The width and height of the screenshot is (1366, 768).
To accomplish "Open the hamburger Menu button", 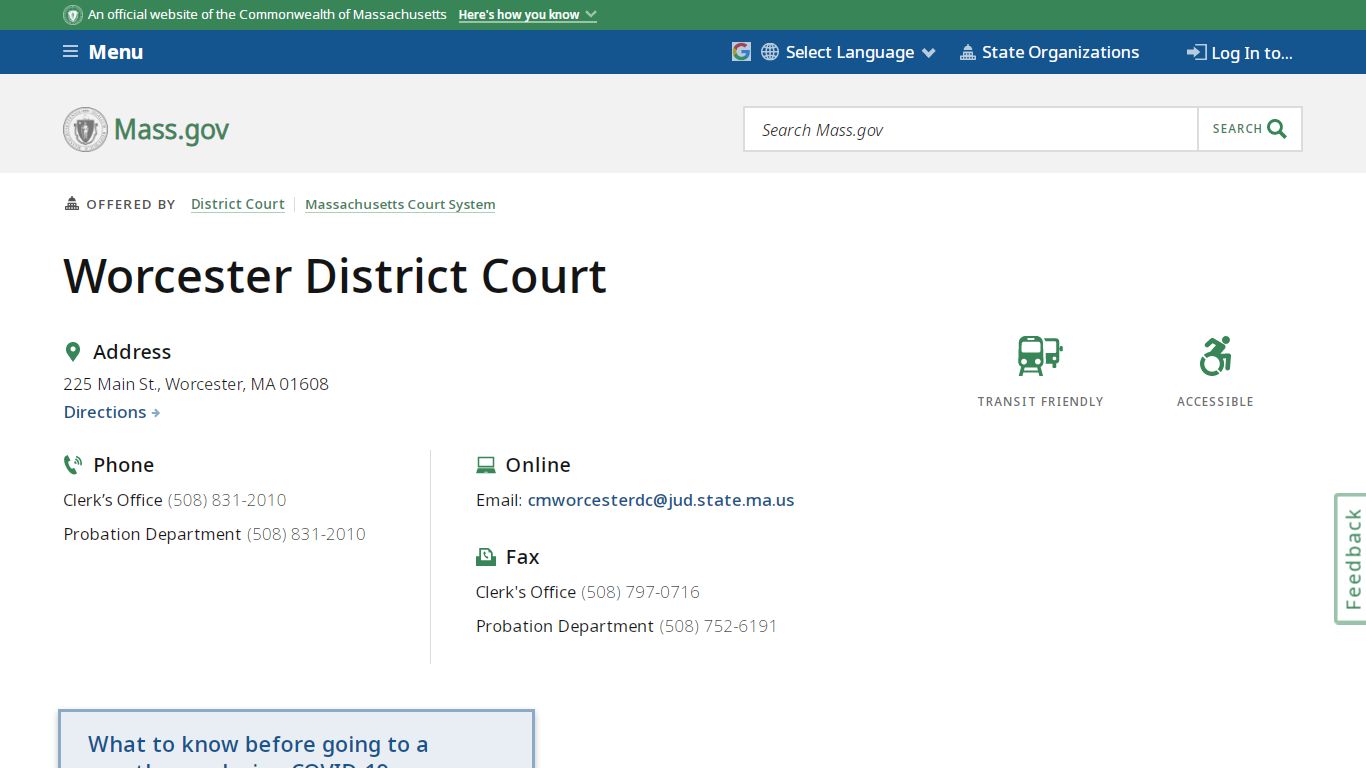I will pos(103,52).
